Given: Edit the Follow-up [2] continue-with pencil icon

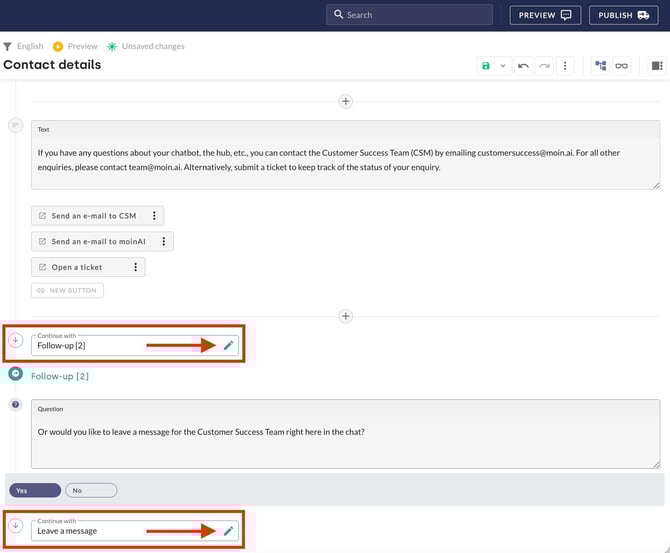Looking at the screenshot, I should 229,345.
